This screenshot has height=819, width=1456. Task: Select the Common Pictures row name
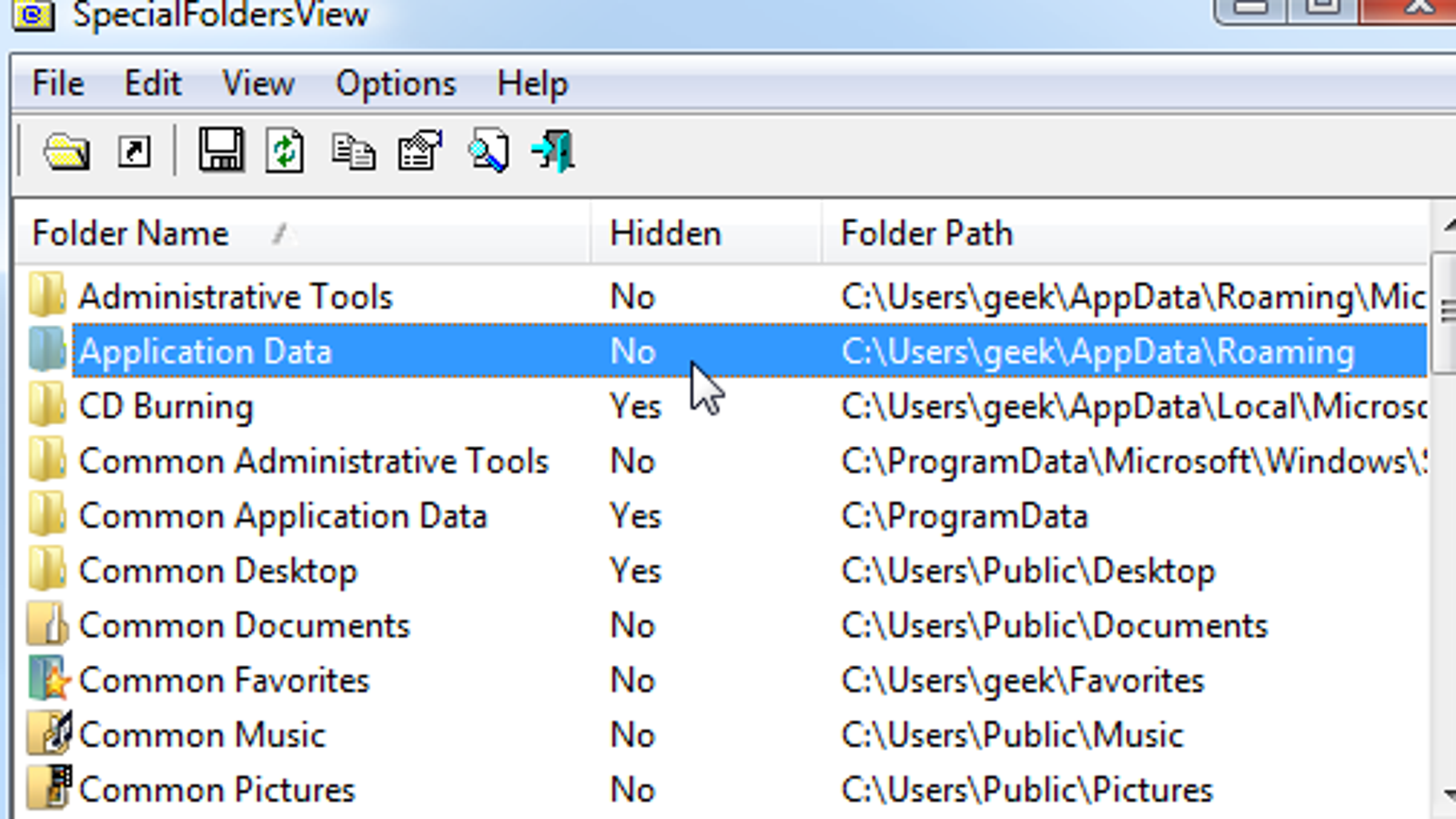click(217, 790)
